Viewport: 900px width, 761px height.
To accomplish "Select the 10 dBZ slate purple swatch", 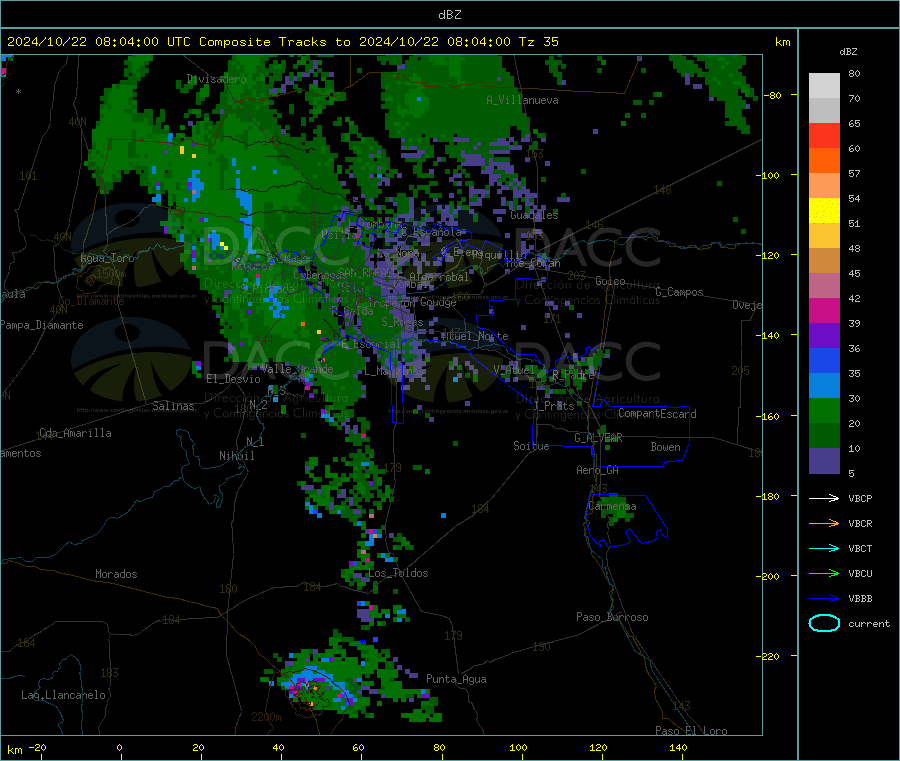I will click(x=824, y=461).
